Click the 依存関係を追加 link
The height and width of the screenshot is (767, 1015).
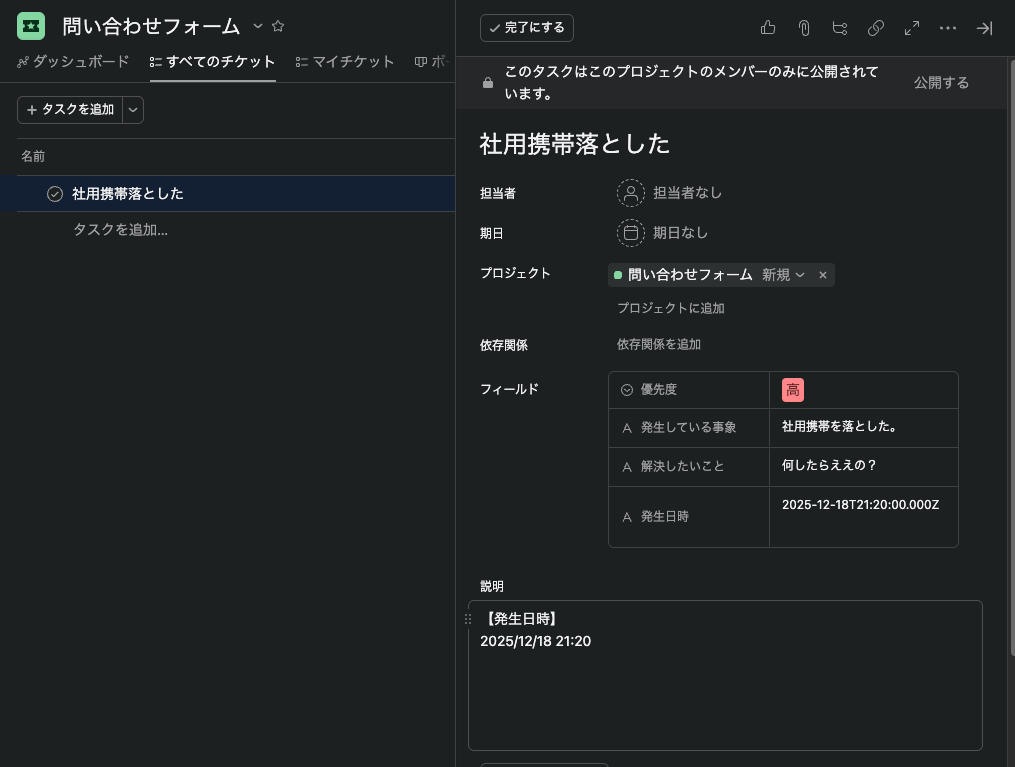(659, 344)
